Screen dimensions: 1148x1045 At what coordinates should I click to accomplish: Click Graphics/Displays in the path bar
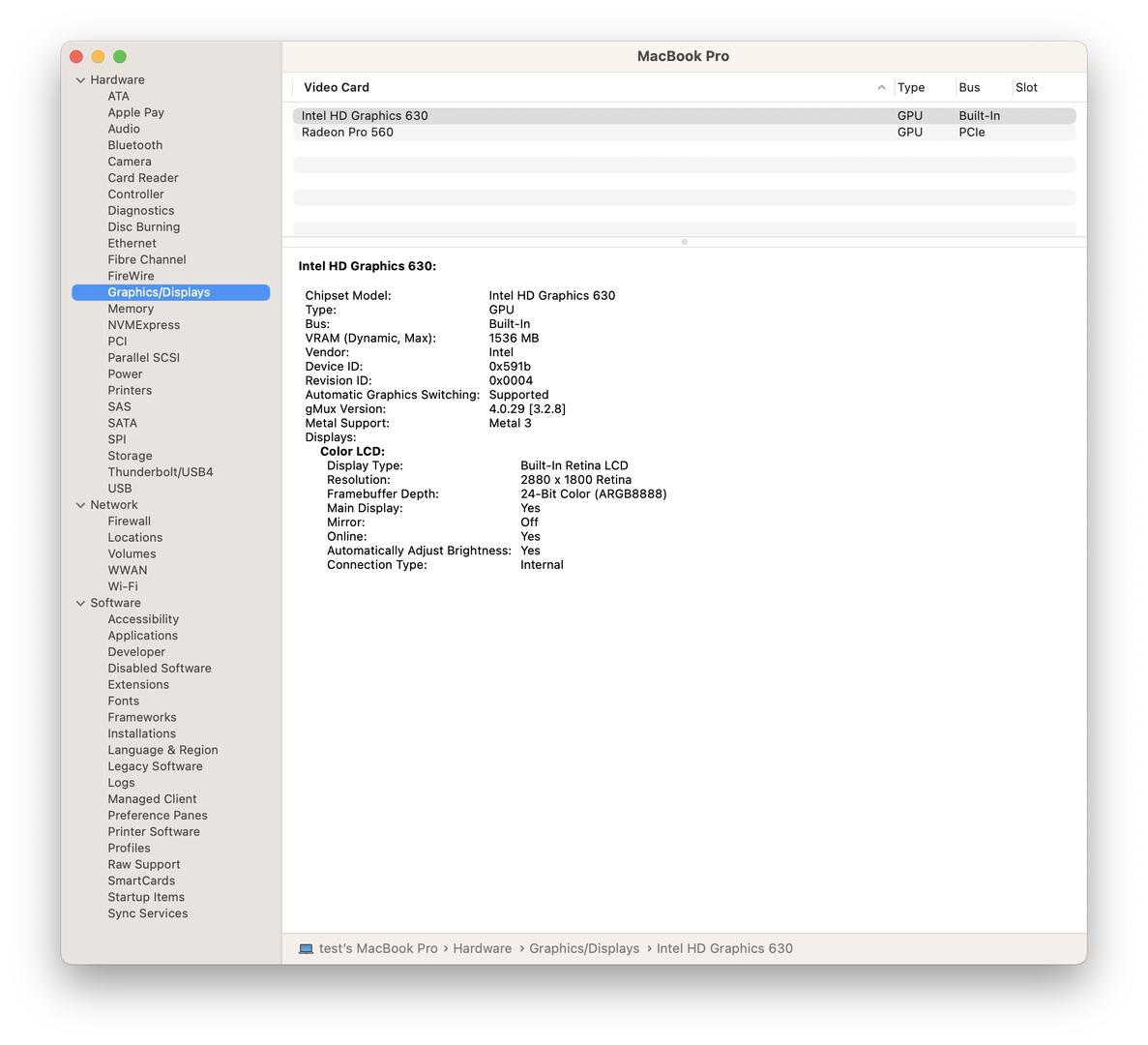pos(583,949)
